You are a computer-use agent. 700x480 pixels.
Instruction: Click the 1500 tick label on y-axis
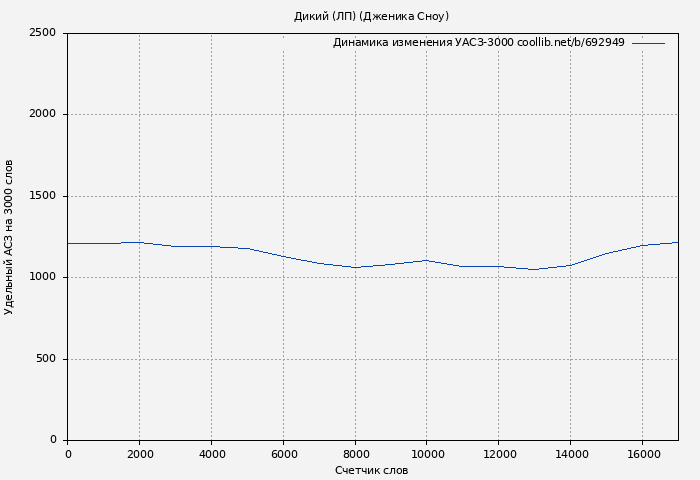pos(42,196)
